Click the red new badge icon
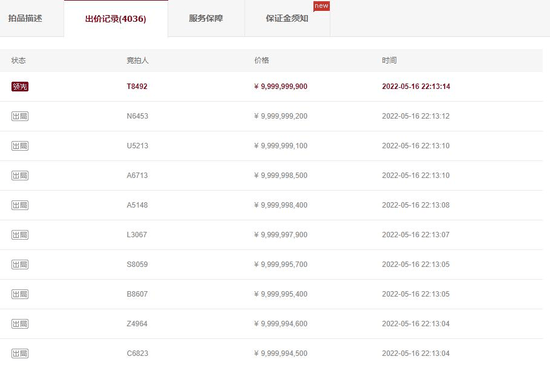 click(321, 6)
